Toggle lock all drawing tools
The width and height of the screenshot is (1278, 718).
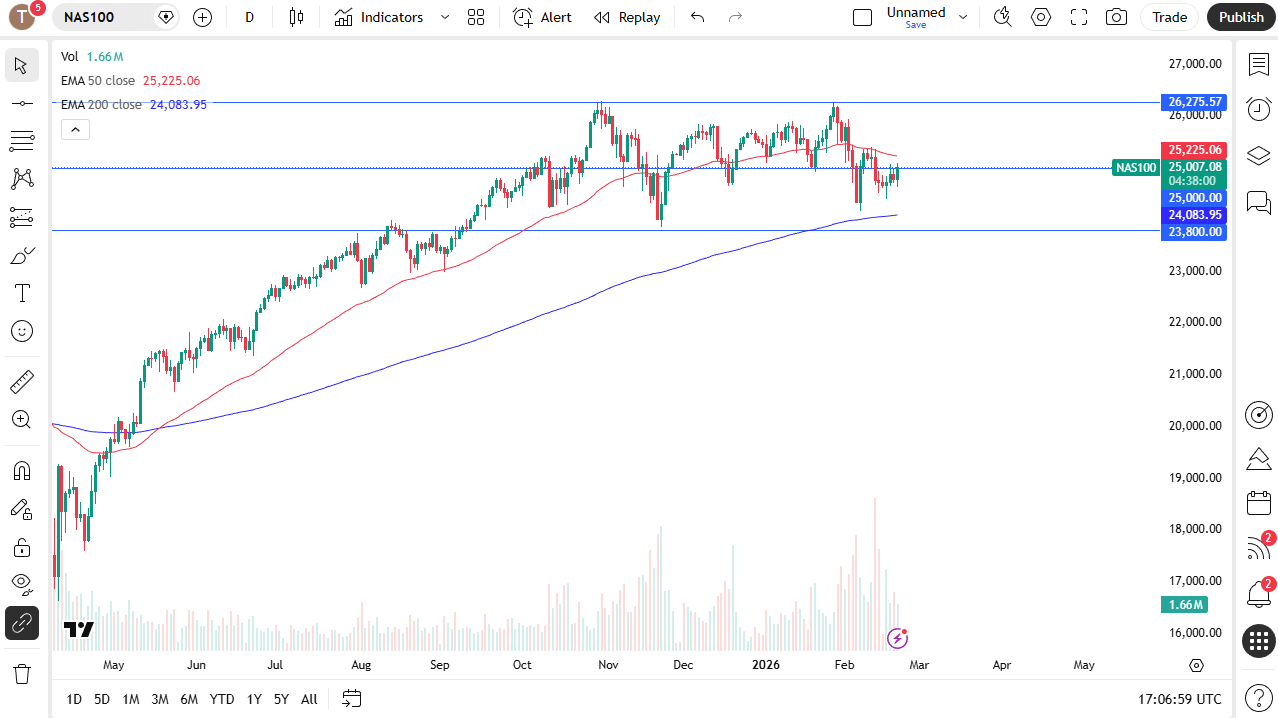(x=22, y=547)
